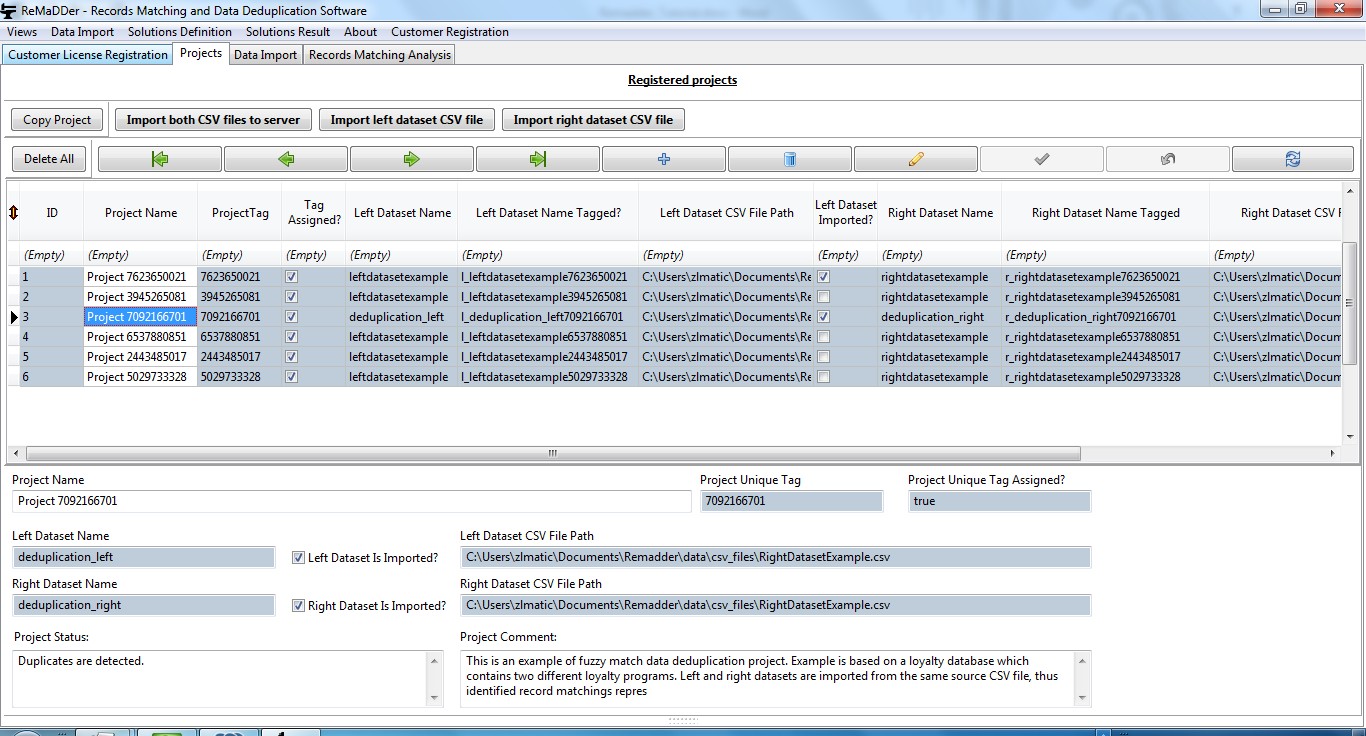This screenshot has height=736, width=1366.
Task: Add new project with plus icon
Action: click(x=664, y=159)
